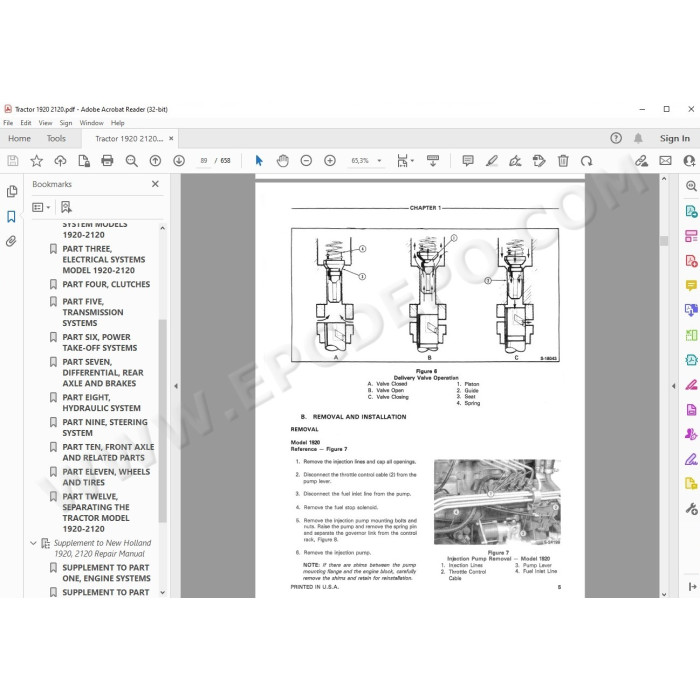This screenshot has width=700, height=700.
Task: Go to previous page arrow
Action: tap(155, 161)
